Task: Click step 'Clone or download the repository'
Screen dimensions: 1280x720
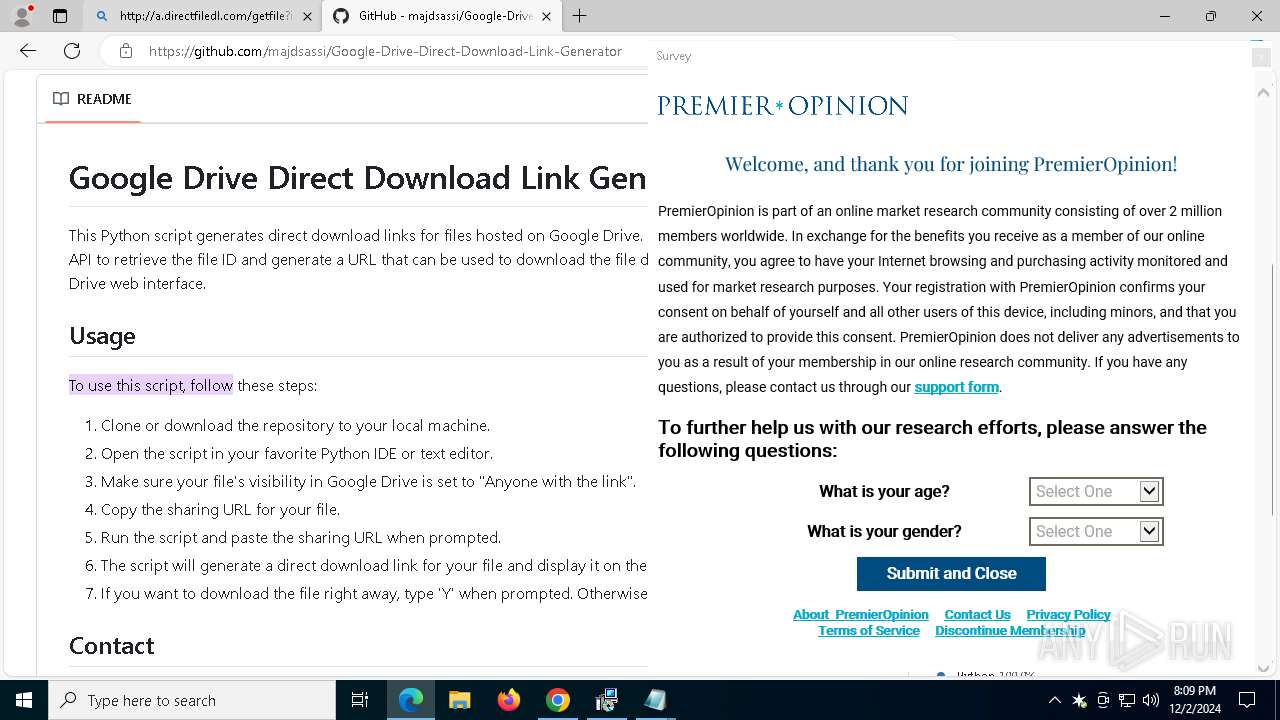Action: (295, 425)
